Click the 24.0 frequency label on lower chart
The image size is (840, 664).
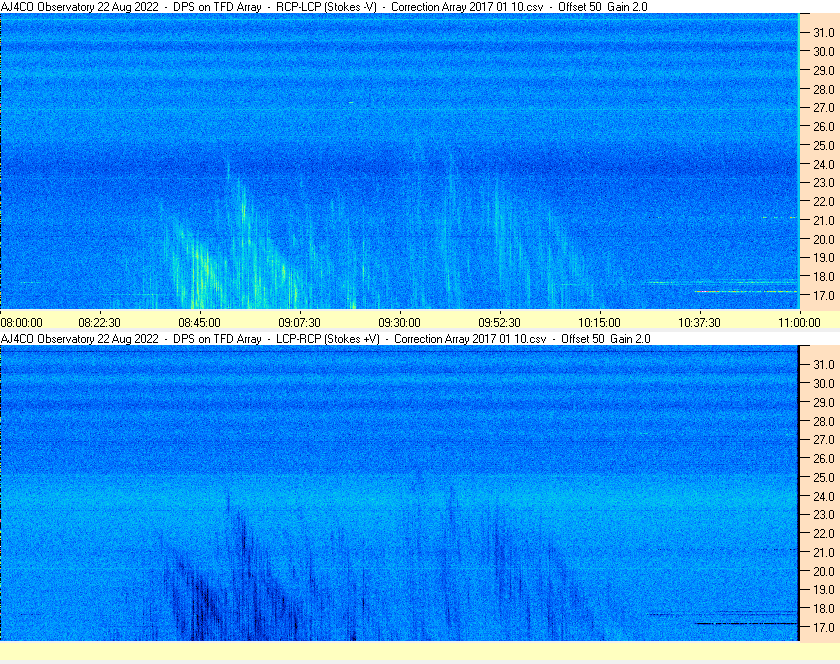coord(824,496)
